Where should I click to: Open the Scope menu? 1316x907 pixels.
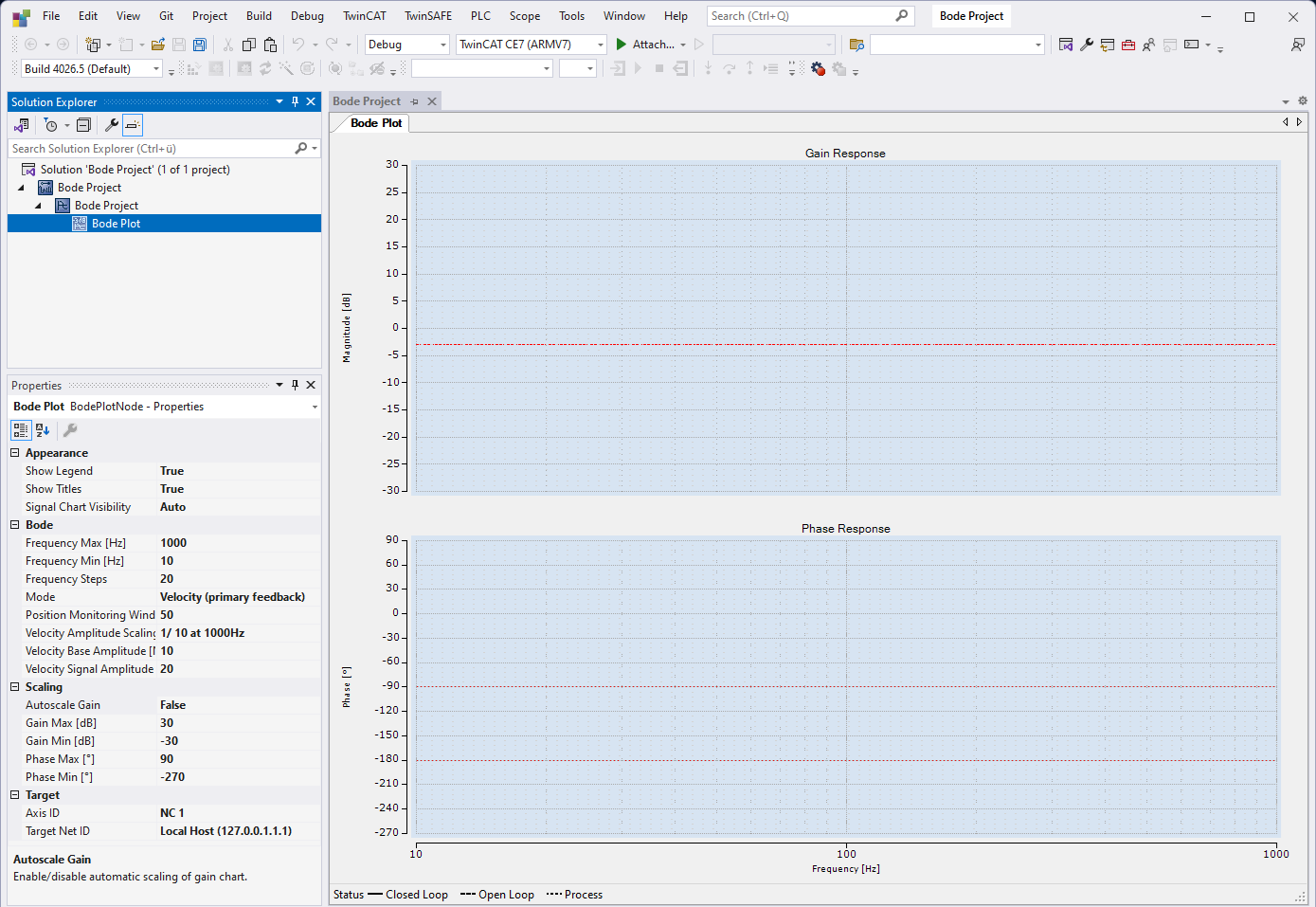525,16
